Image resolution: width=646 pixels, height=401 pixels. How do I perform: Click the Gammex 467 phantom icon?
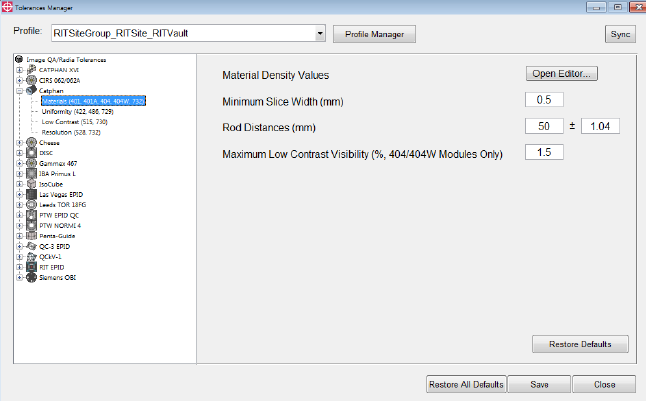pyautogui.click(x=31, y=163)
